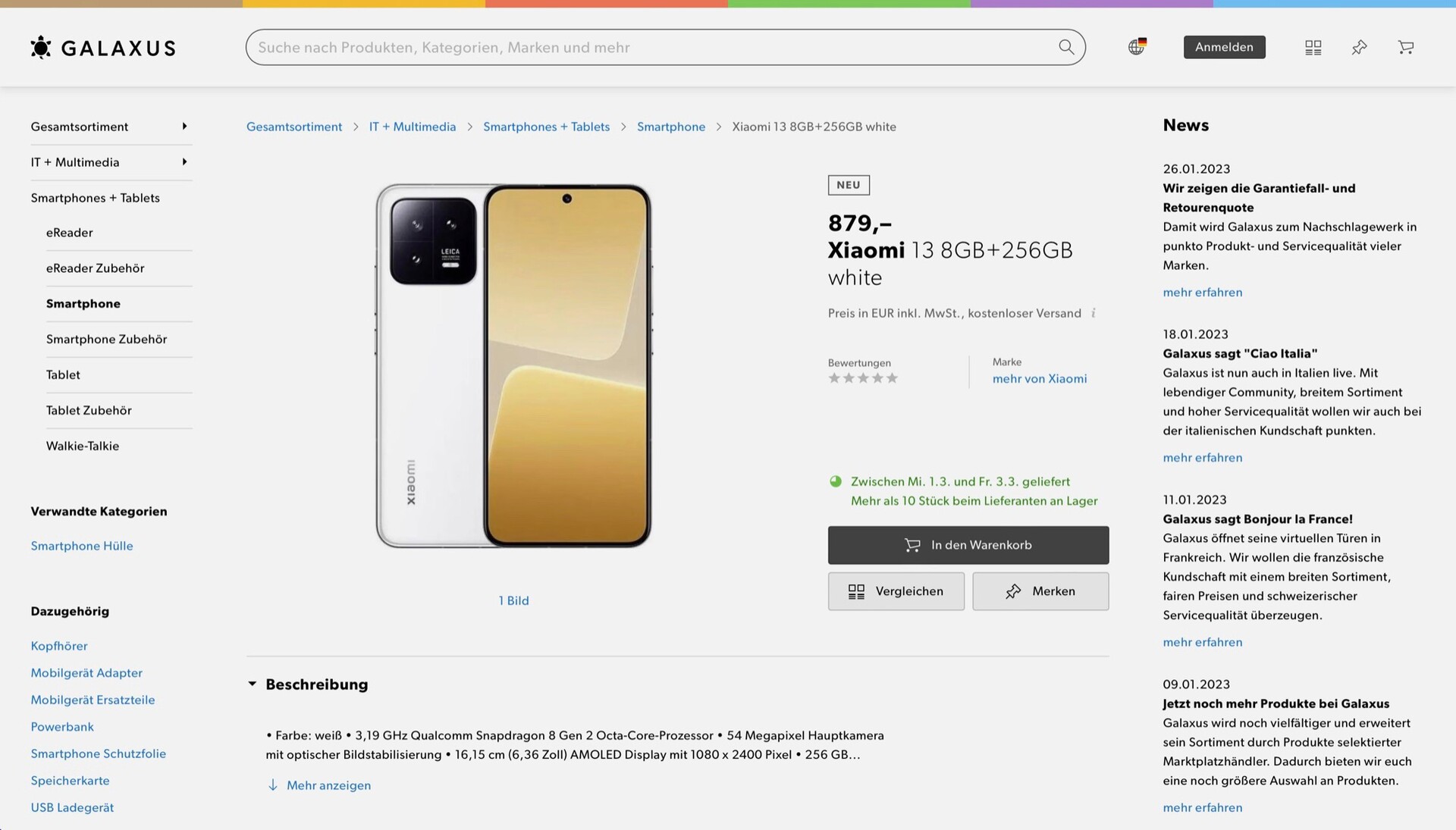Focus the product search field
Screen dimensions: 1456x830
point(652,47)
